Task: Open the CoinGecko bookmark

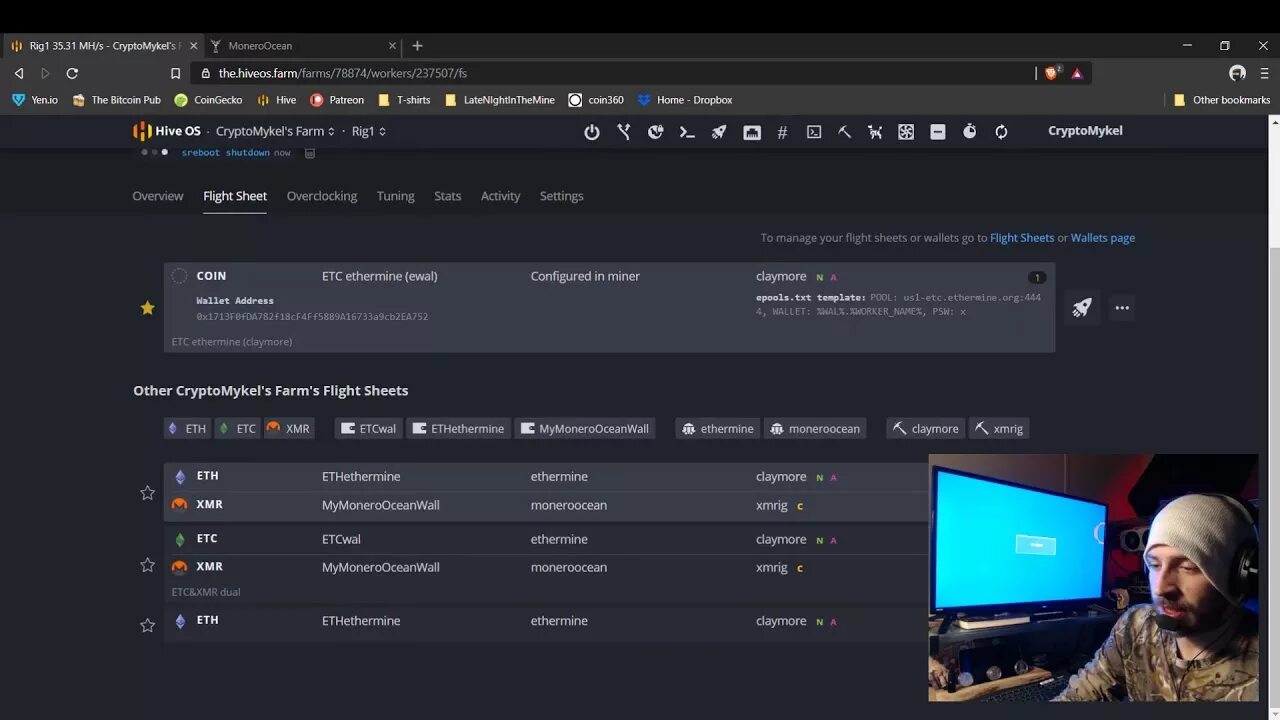Action: coord(208,100)
